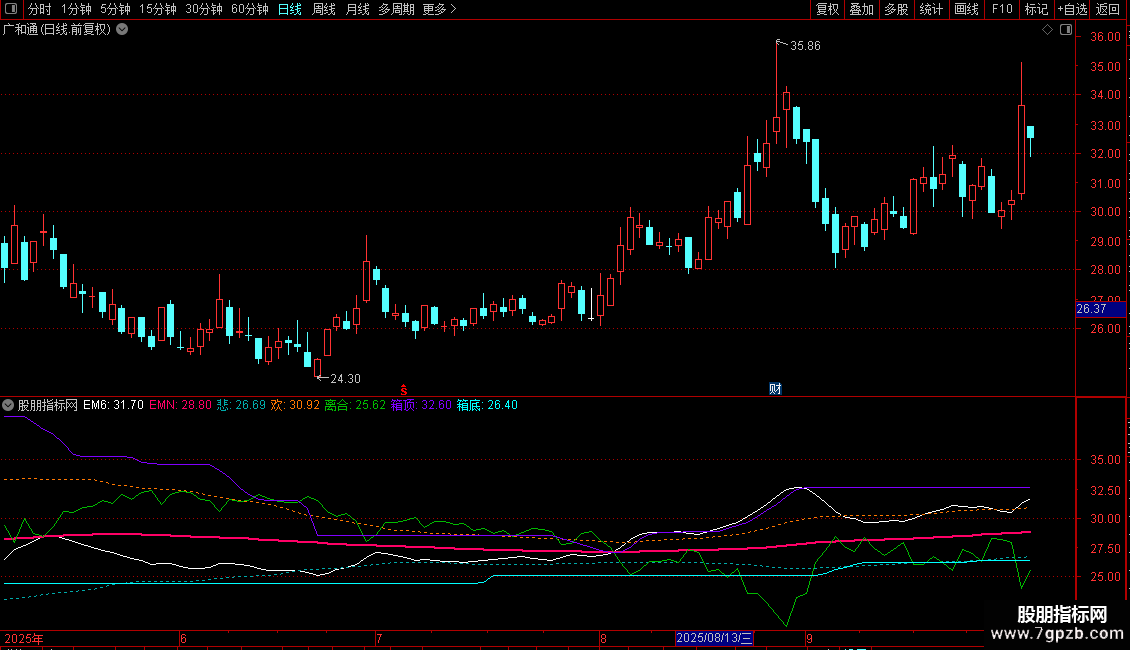Click 箱底: 26.40 indicator value

(487, 405)
